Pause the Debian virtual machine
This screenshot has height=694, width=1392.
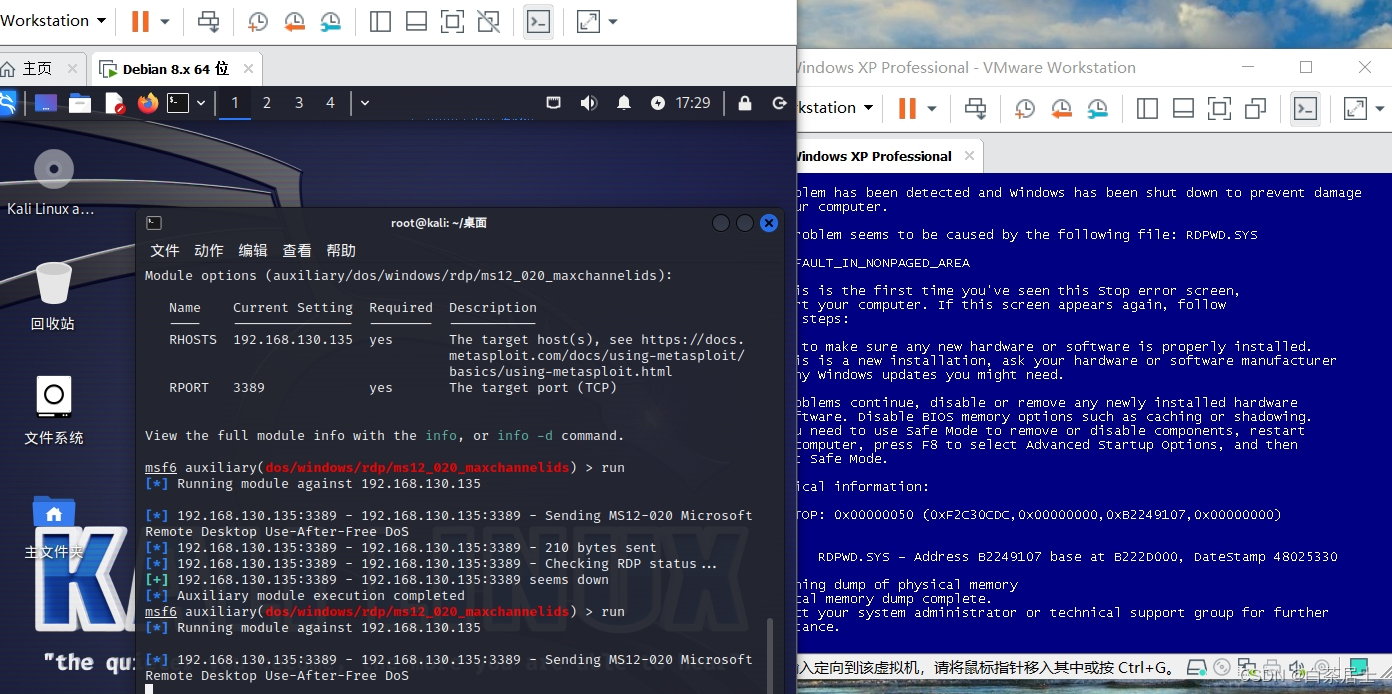[x=140, y=21]
